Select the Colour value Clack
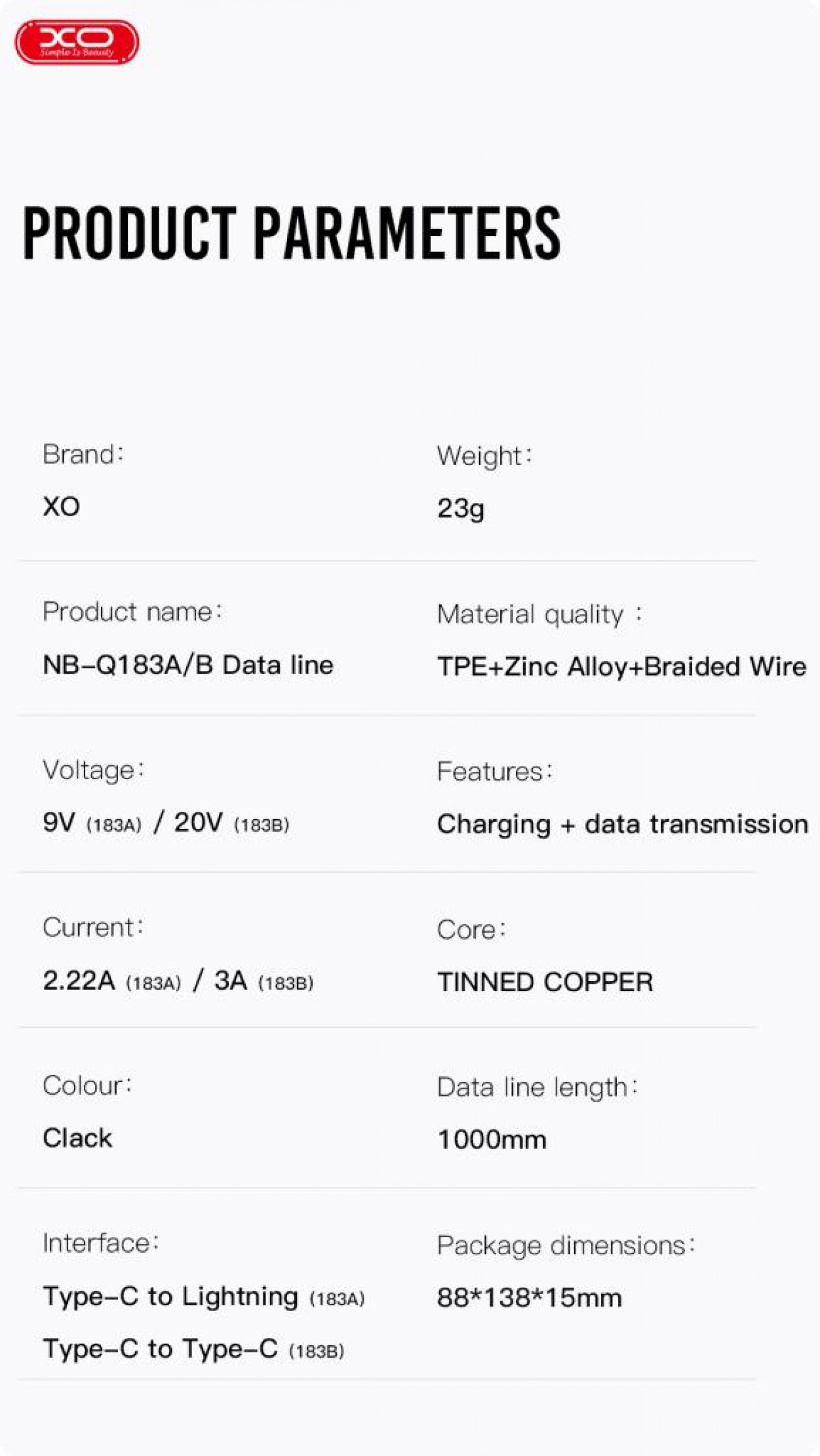 [77, 1138]
